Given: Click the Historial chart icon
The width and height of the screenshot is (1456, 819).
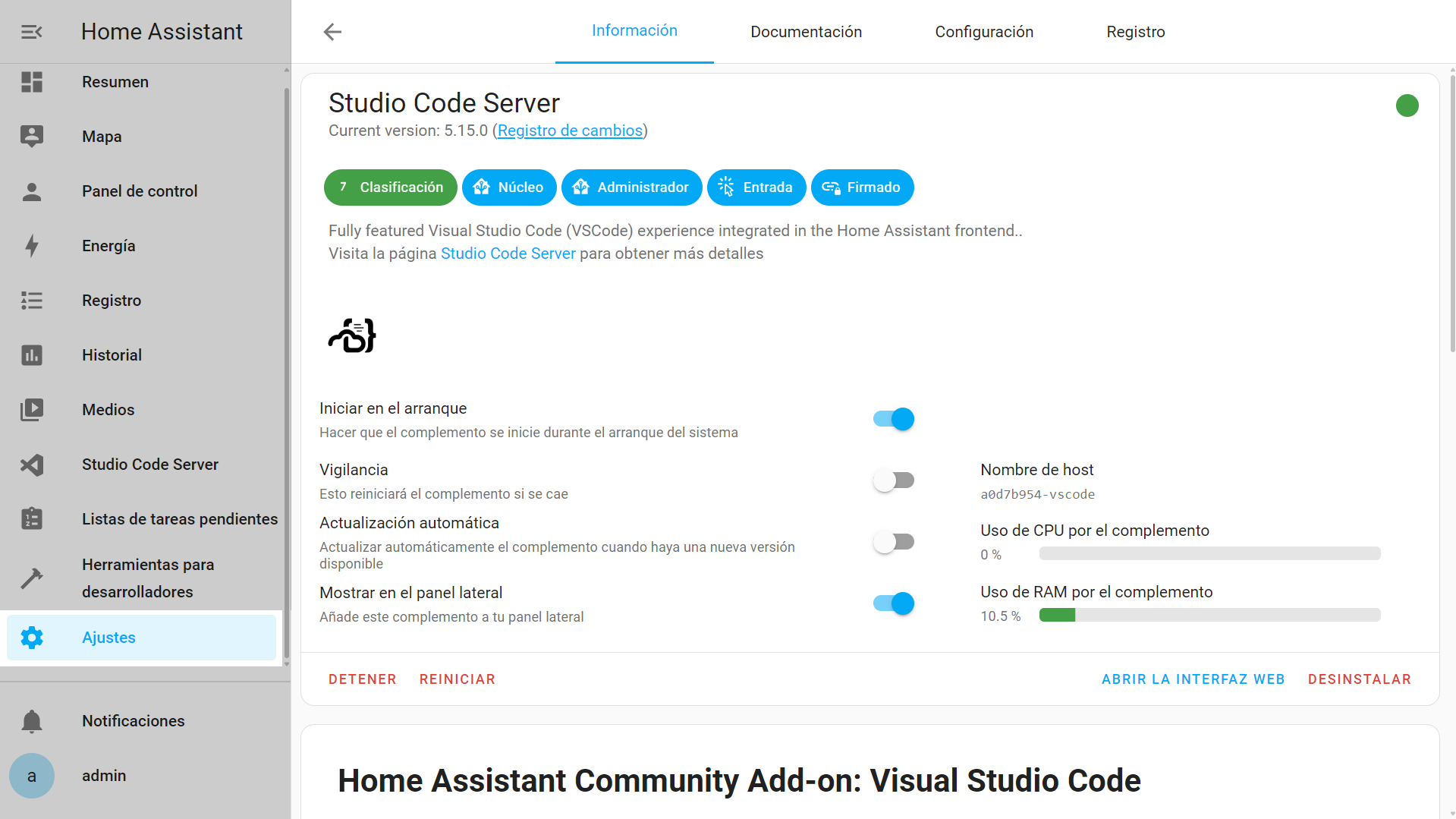Looking at the screenshot, I should click(x=31, y=354).
